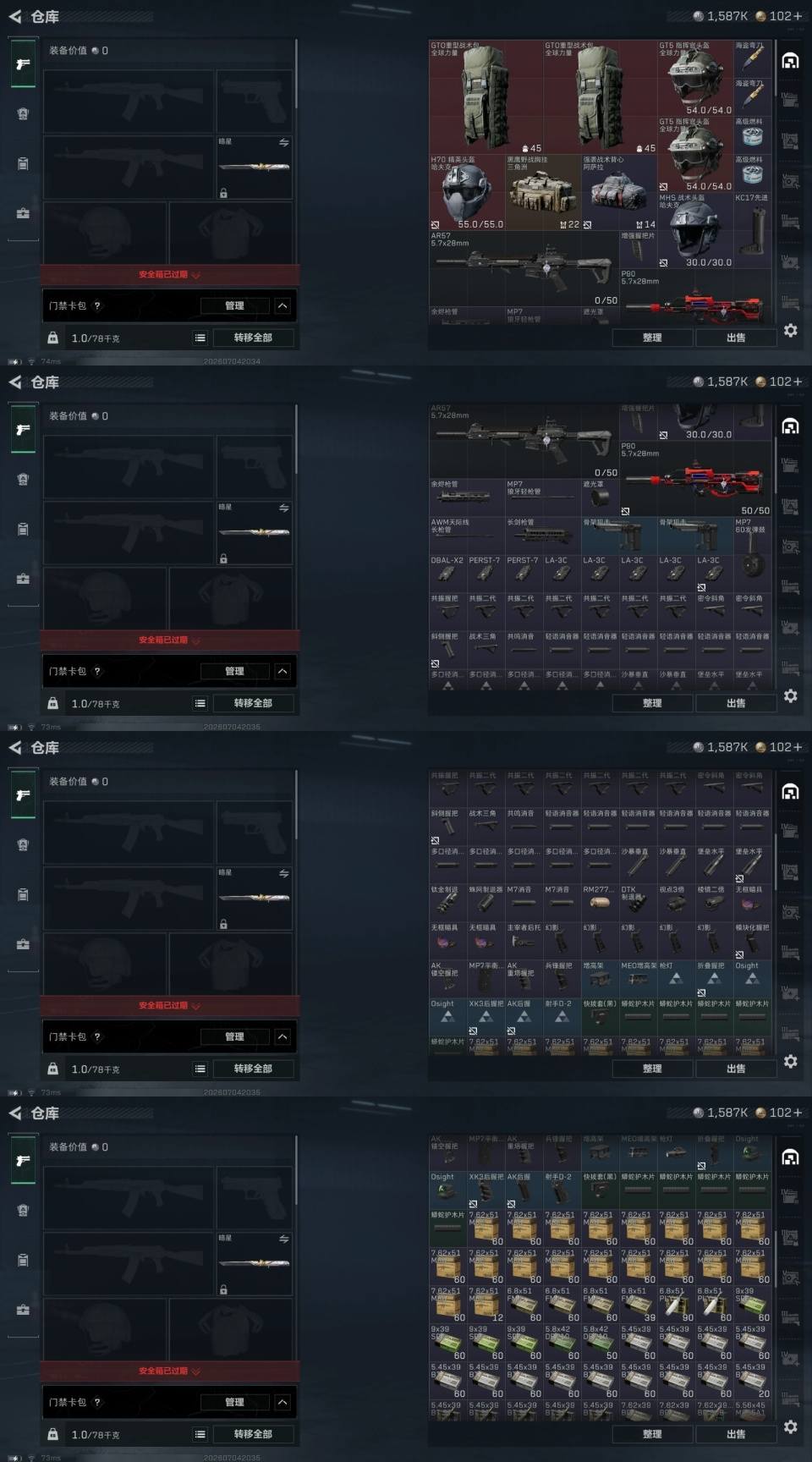Open briefcase tab in GTO backpack screenshot

(x=23, y=213)
